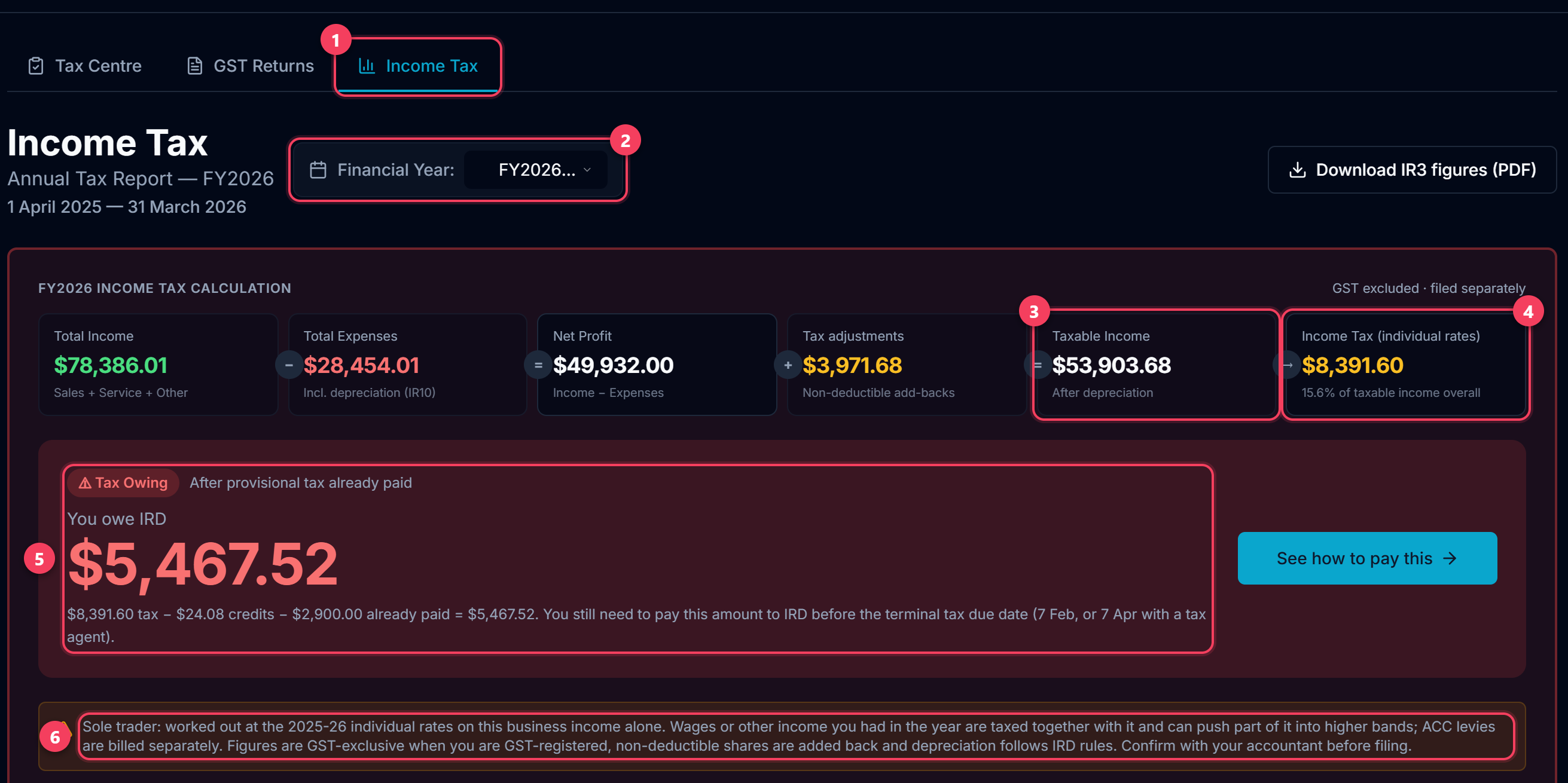Click 'Non-deductible add-backs' caption
The image size is (1568, 783).
pos(878,393)
